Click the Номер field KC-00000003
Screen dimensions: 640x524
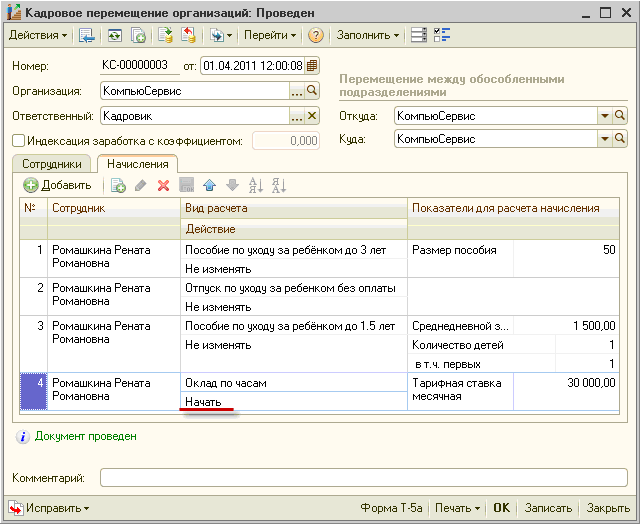[140, 66]
